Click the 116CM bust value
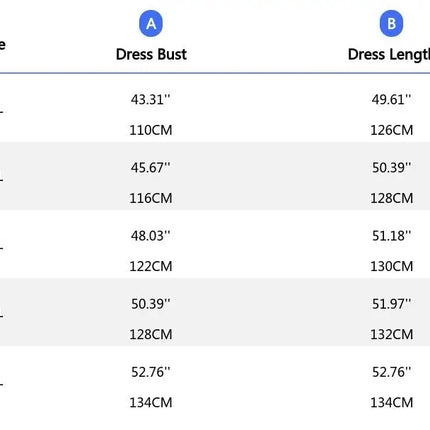430x430 pixels. 151,198
